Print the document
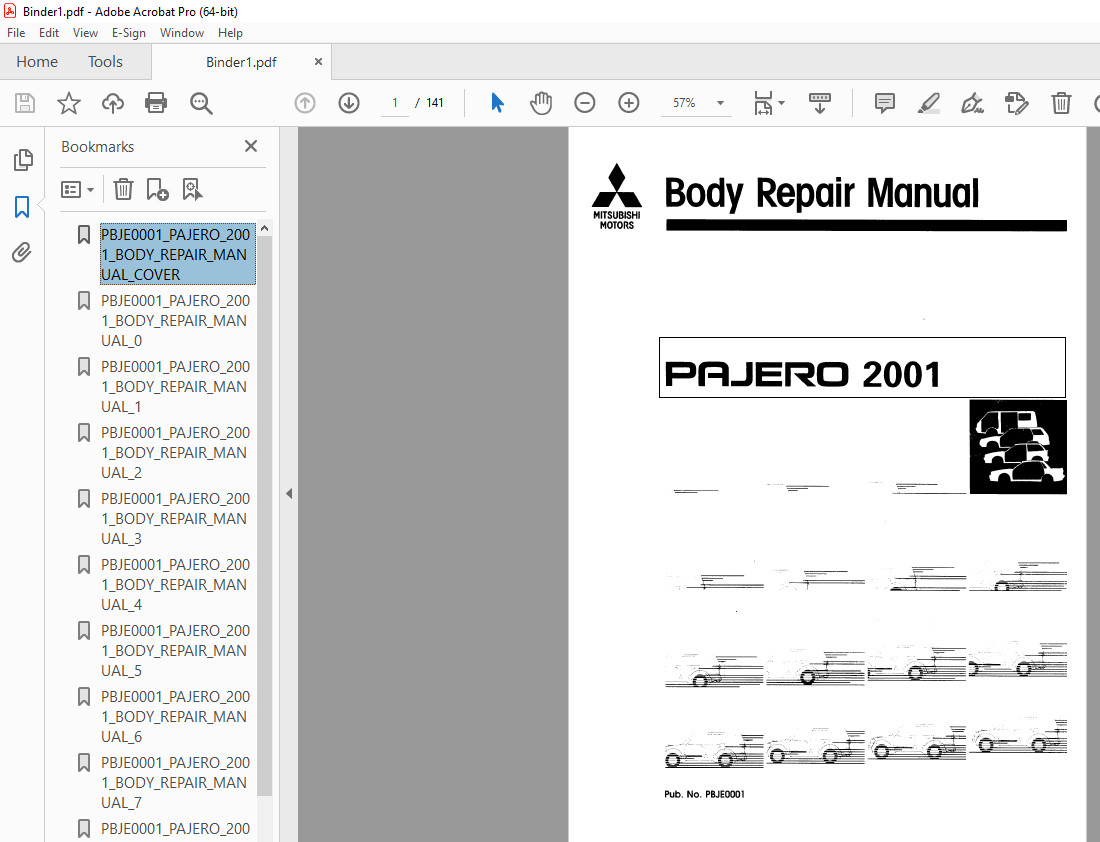Image resolution: width=1100 pixels, height=842 pixels. pos(156,103)
